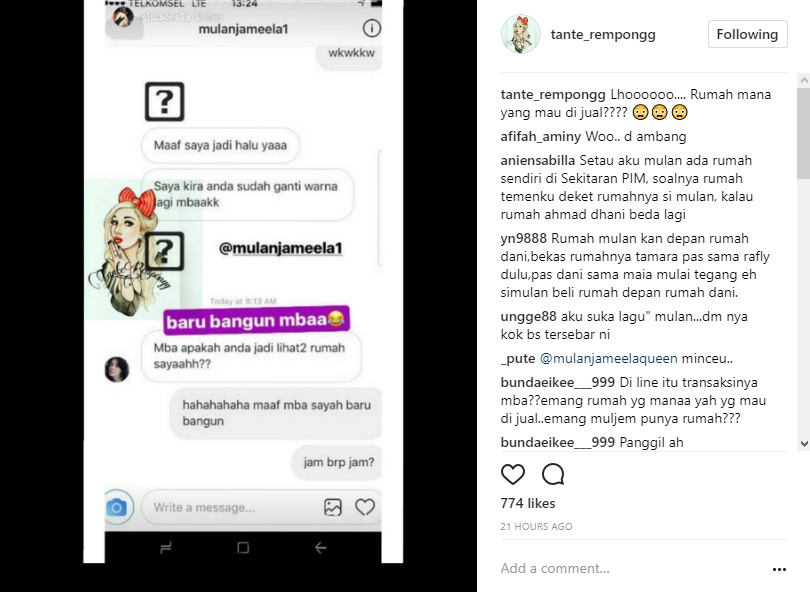View the 774 likes list
The height and width of the screenshot is (592, 810).
coord(527,503)
